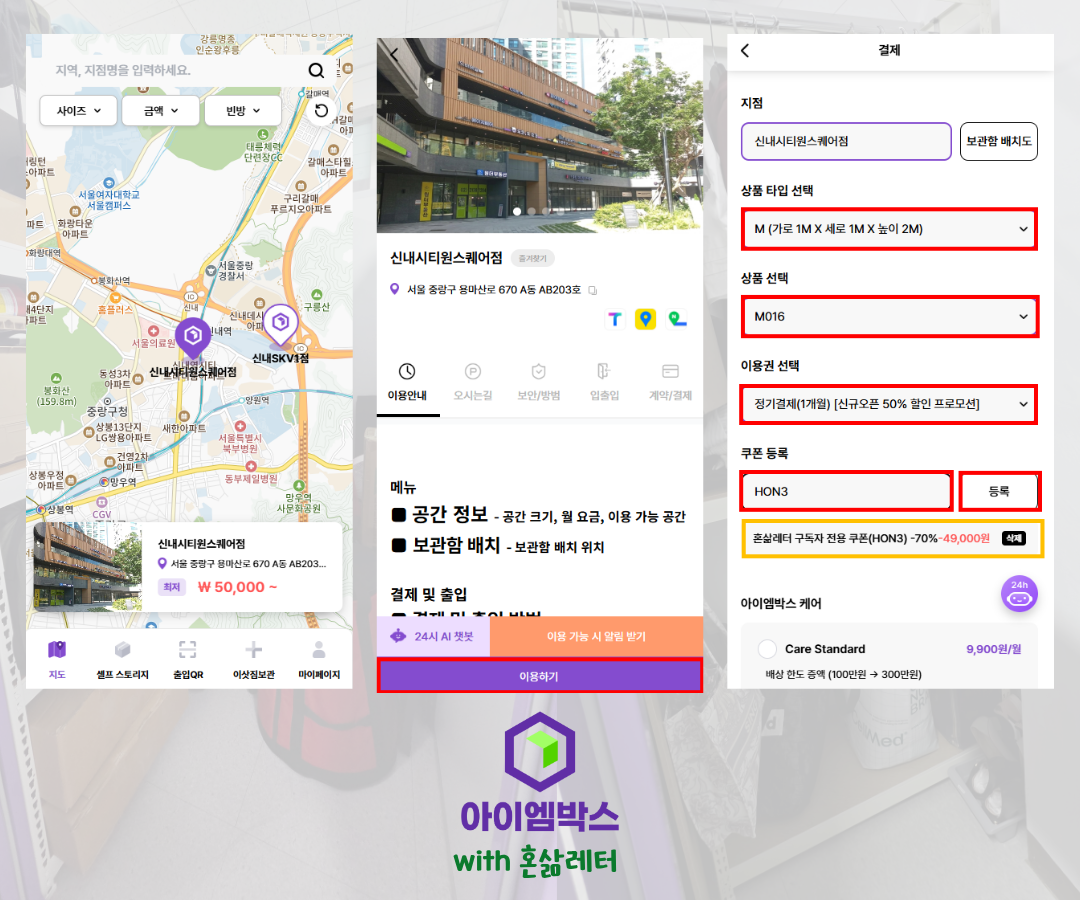The image size is (1080, 900).
Task: Click the 보관함 배치도 button
Action: (x=999, y=141)
